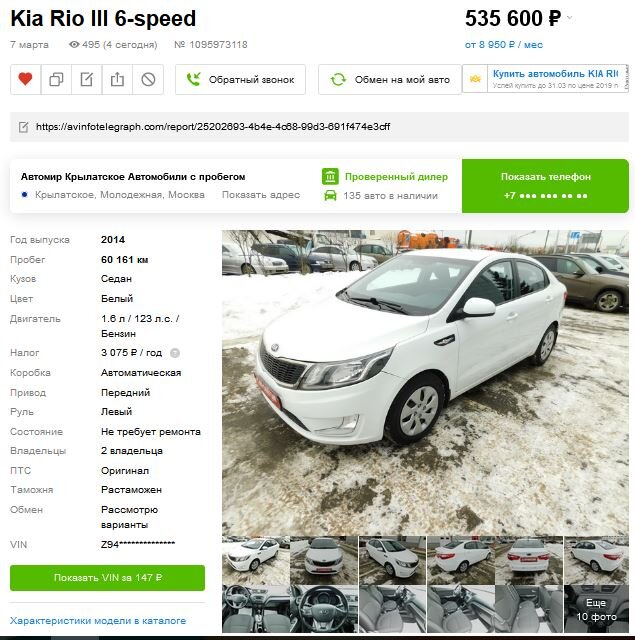
Task: Click the share icon
Action: pyautogui.click(x=117, y=79)
